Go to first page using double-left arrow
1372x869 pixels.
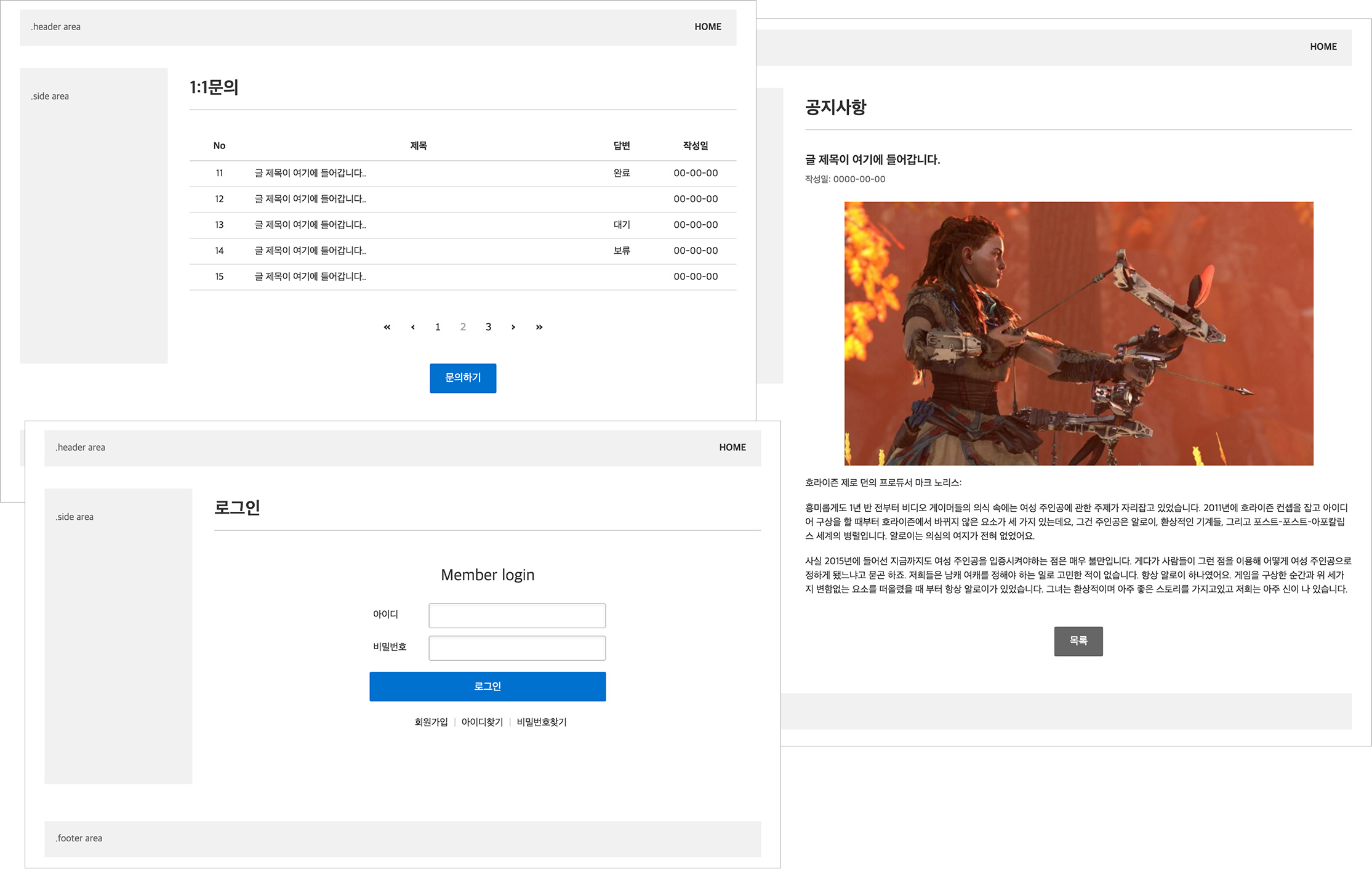tap(387, 327)
